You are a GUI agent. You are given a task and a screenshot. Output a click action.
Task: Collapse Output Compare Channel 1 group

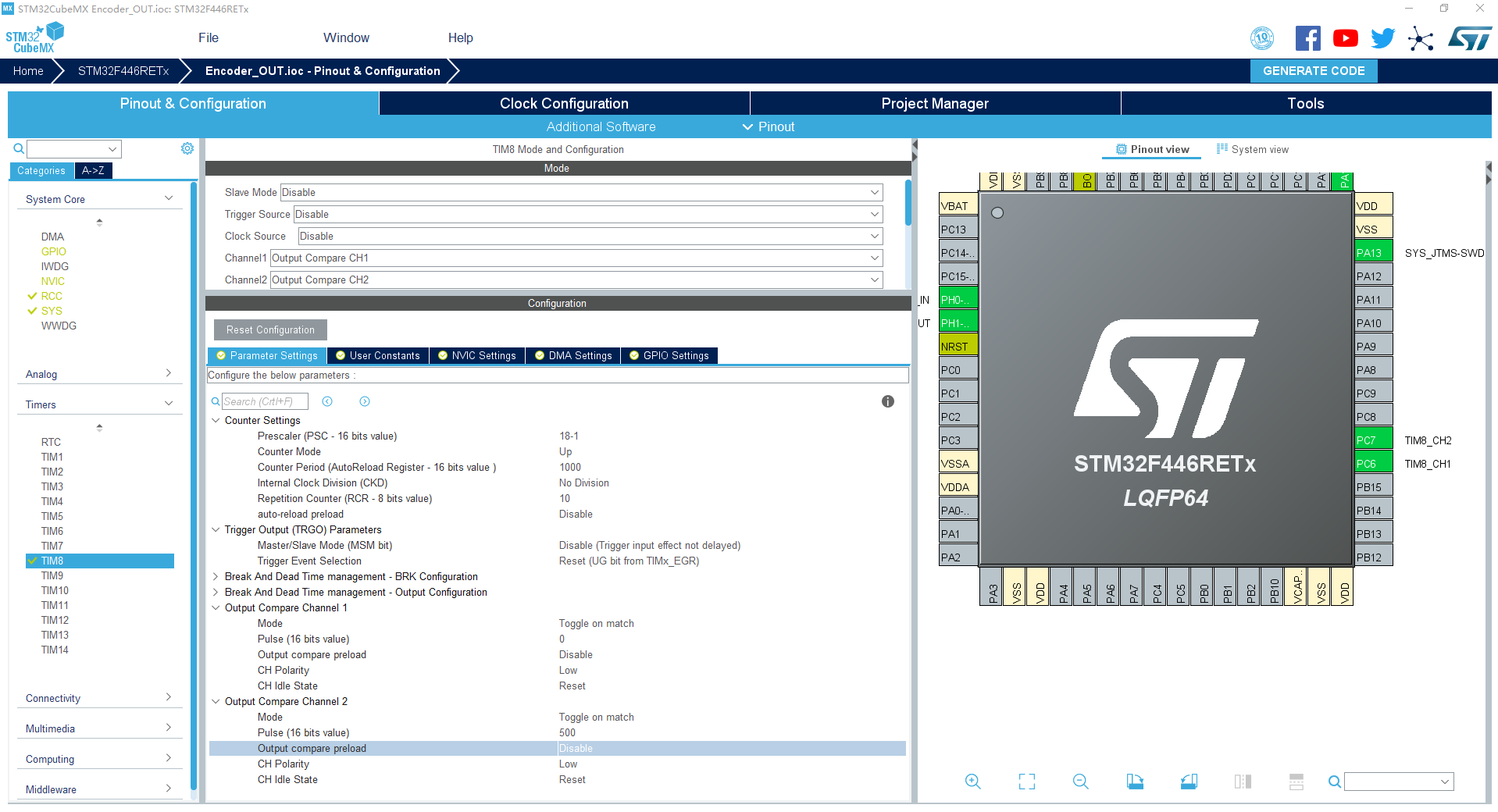[216, 607]
